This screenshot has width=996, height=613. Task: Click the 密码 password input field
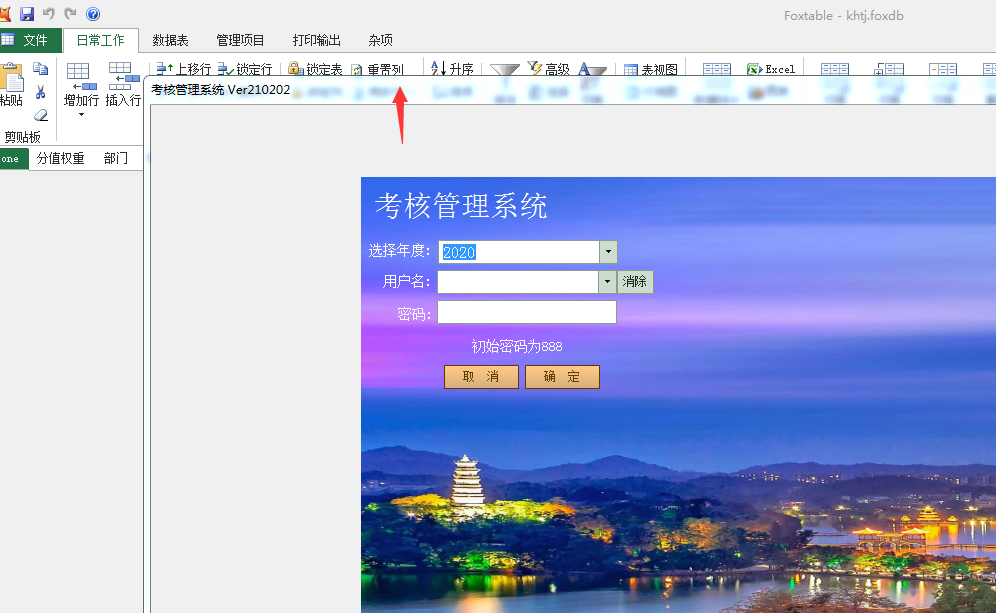(x=526, y=313)
